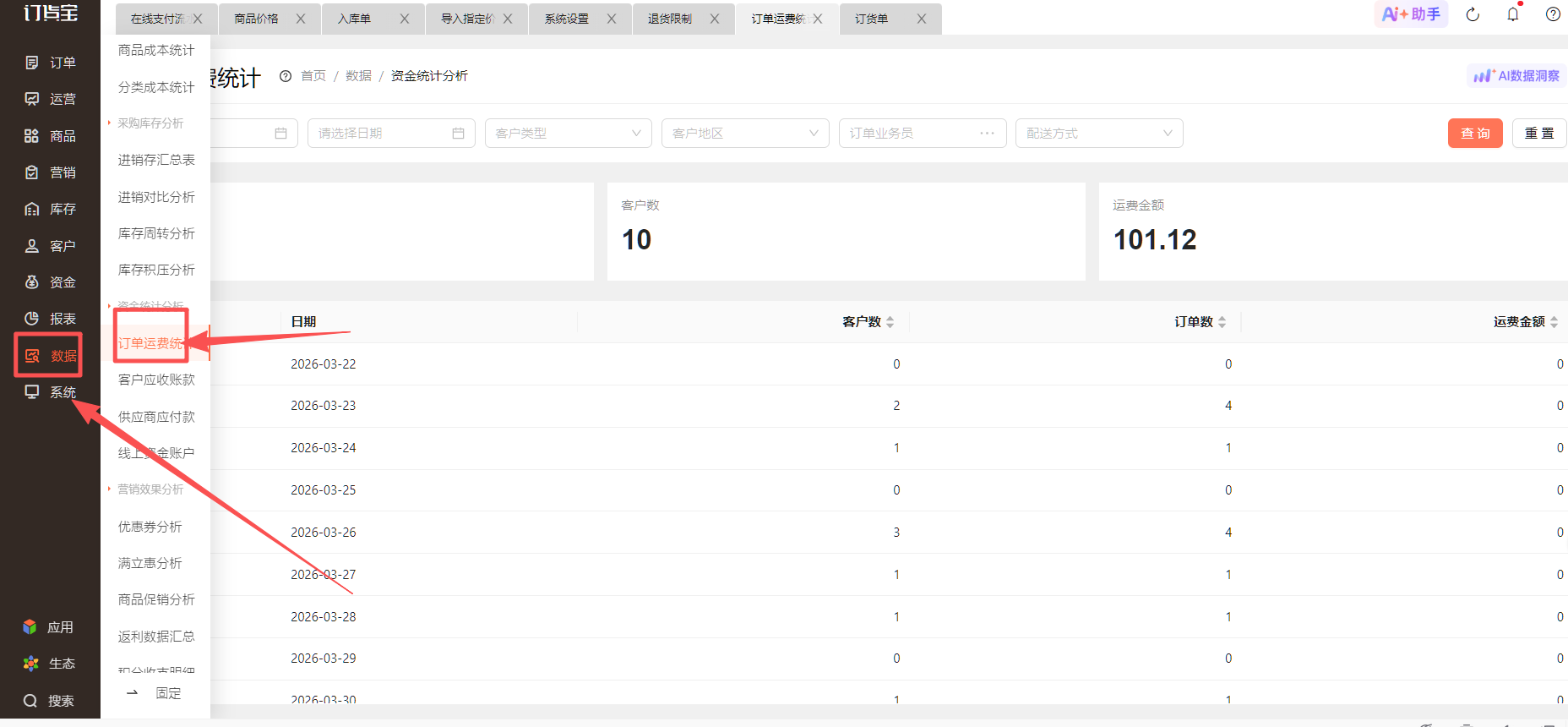Open the AI+助手 assistant
The height and width of the screenshot is (727, 1568).
(x=1411, y=14)
